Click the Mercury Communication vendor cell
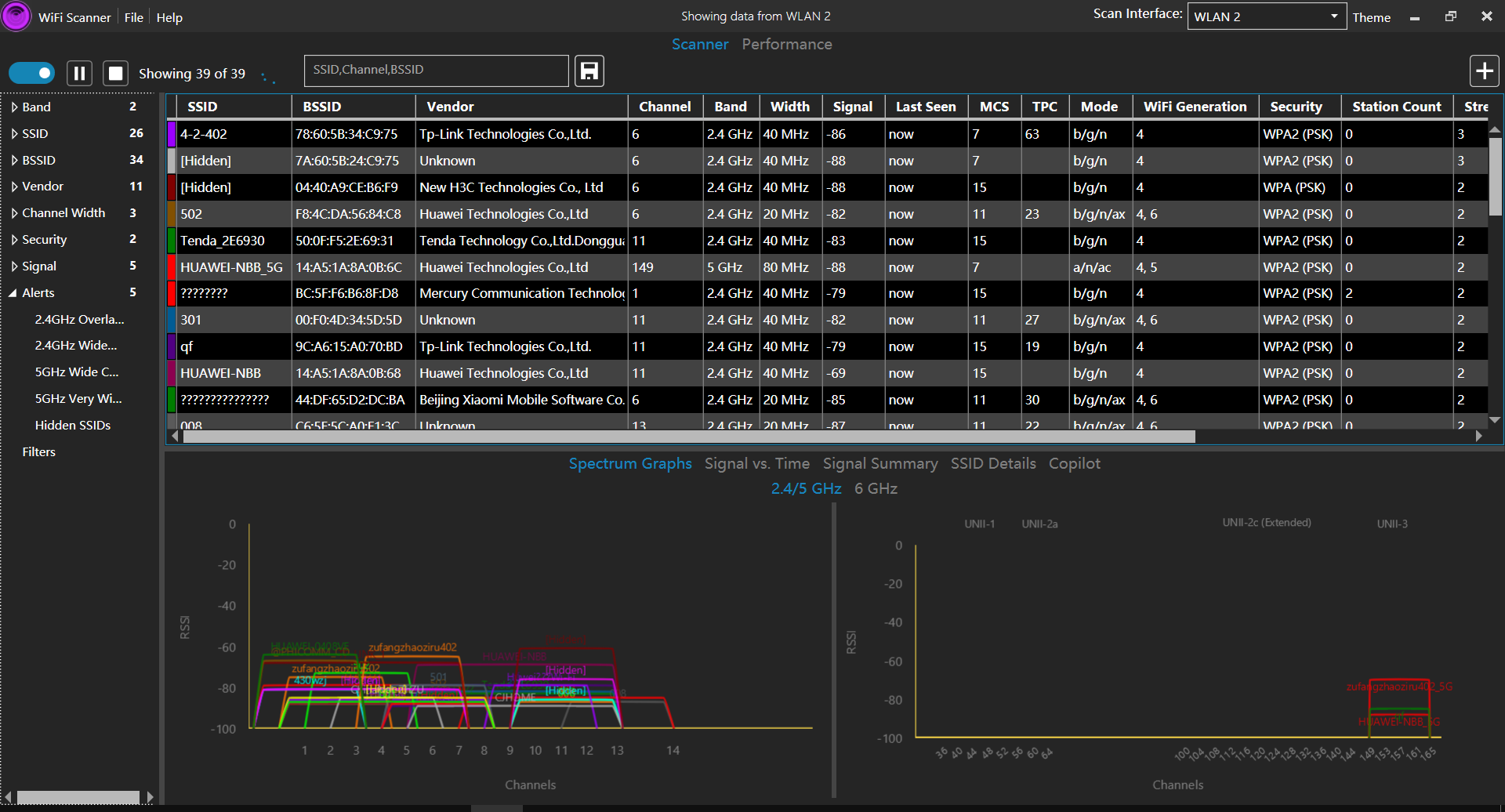Image resolution: width=1505 pixels, height=812 pixels. [x=521, y=294]
